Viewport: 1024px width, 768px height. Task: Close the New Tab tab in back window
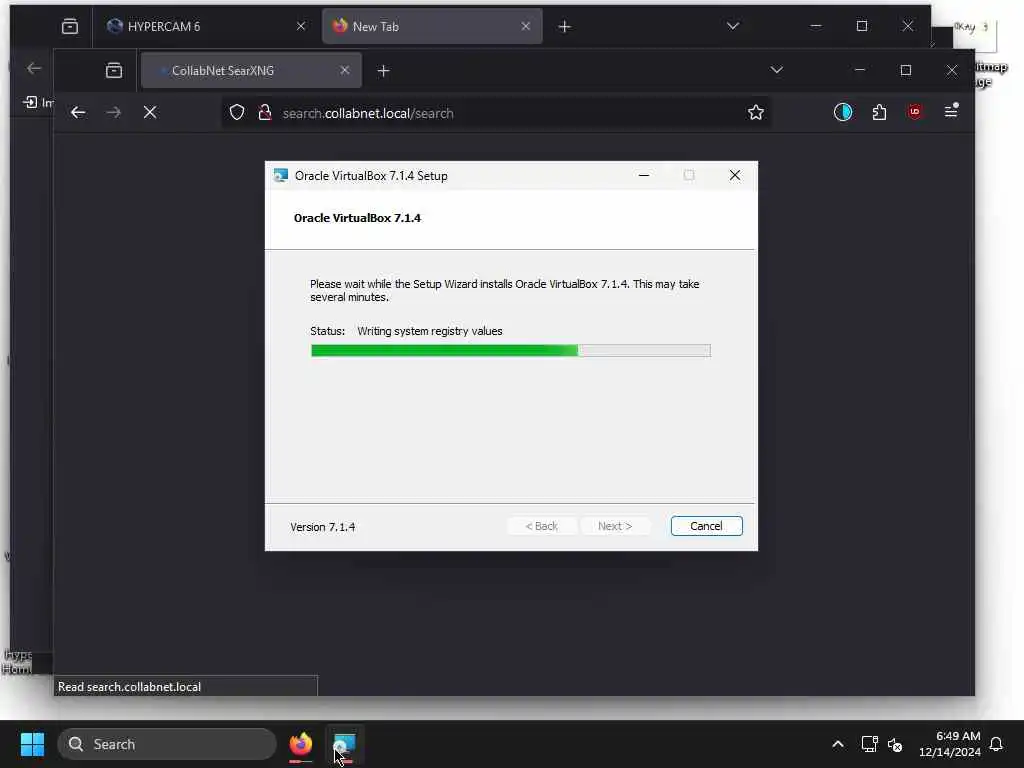[526, 26]
